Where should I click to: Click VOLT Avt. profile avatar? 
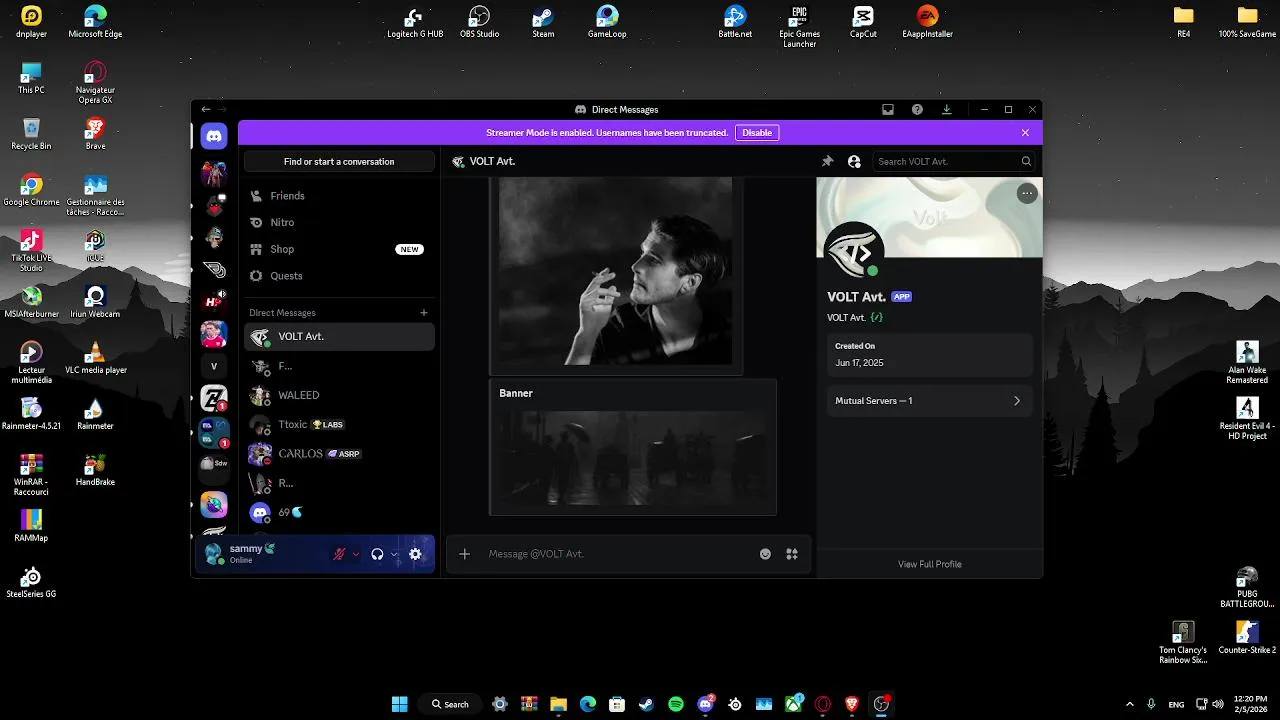tap(853, 251)
